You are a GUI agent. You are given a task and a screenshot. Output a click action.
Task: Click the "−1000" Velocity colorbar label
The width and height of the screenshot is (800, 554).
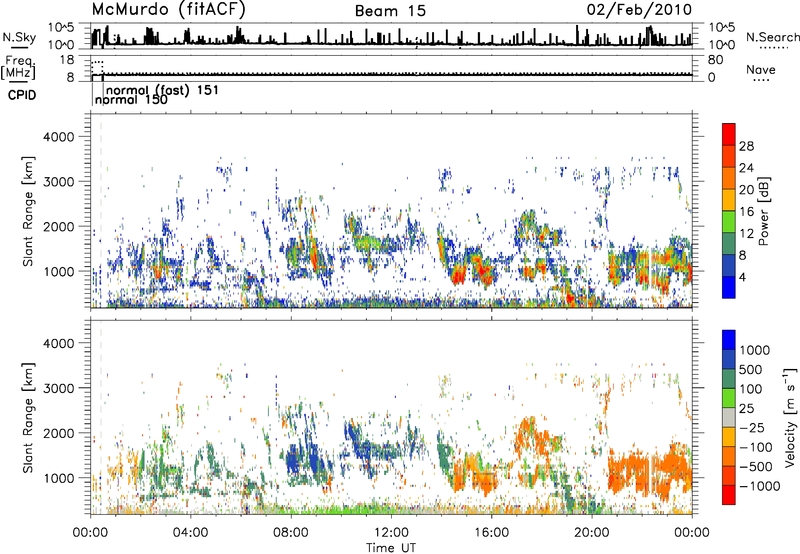(760, 486)
